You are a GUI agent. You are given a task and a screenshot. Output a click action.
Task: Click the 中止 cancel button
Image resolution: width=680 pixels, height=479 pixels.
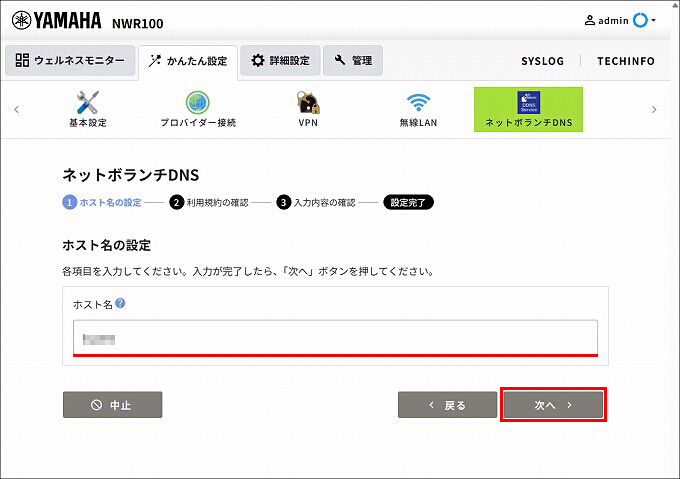(x=113, y=405)
